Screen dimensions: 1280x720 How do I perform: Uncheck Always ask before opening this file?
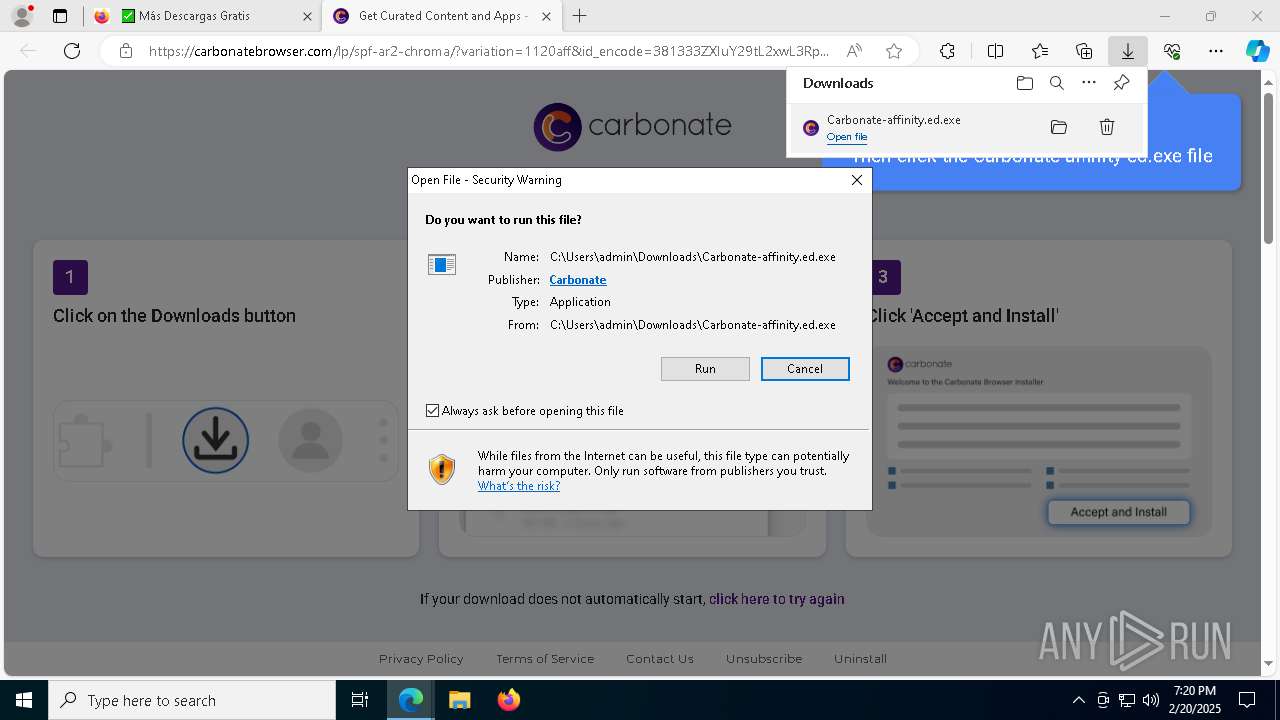pos(432,411)
